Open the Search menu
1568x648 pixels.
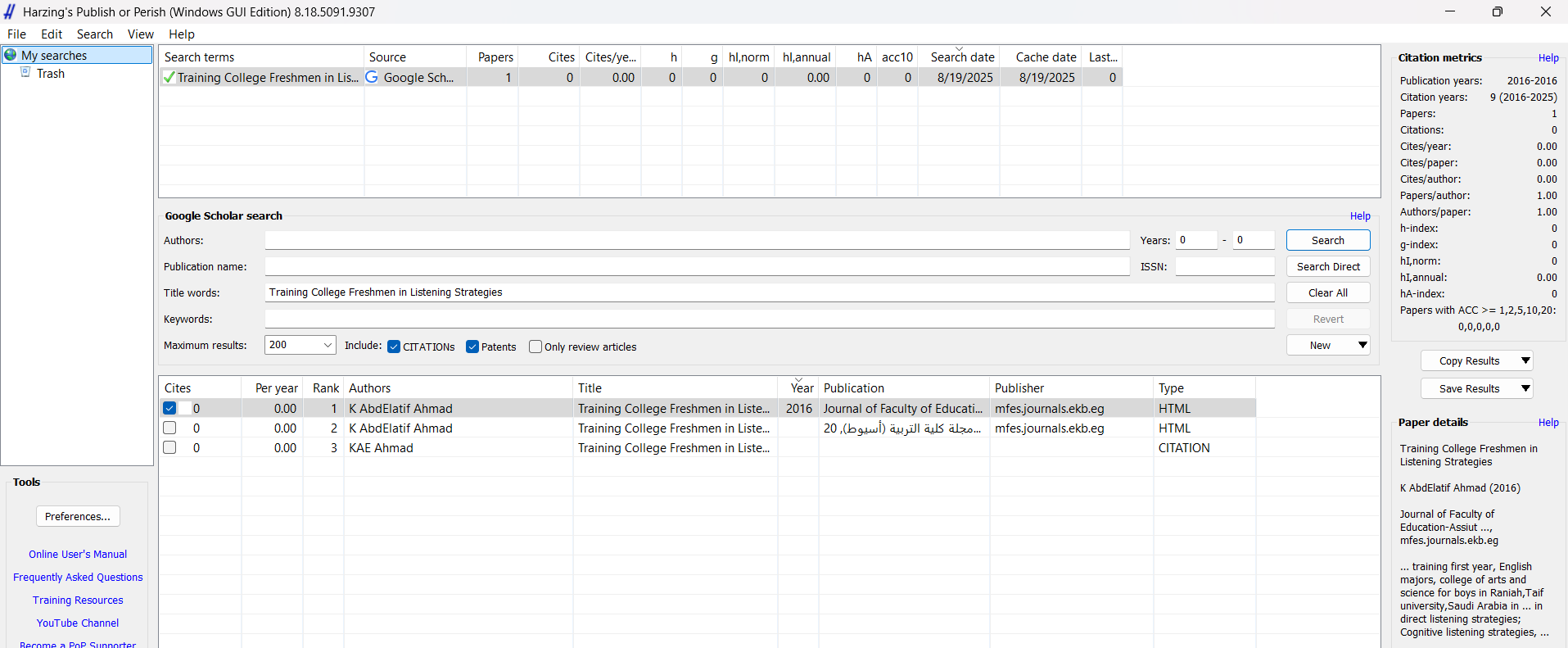tap(95, 34)
